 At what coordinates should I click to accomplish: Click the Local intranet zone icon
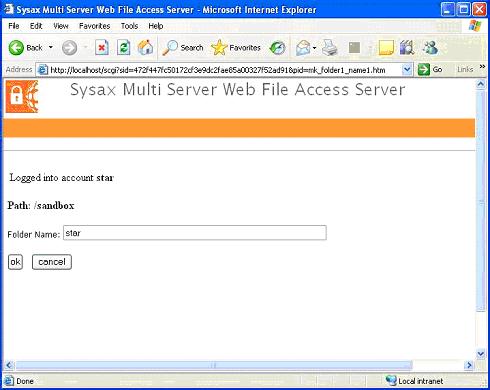391,381
